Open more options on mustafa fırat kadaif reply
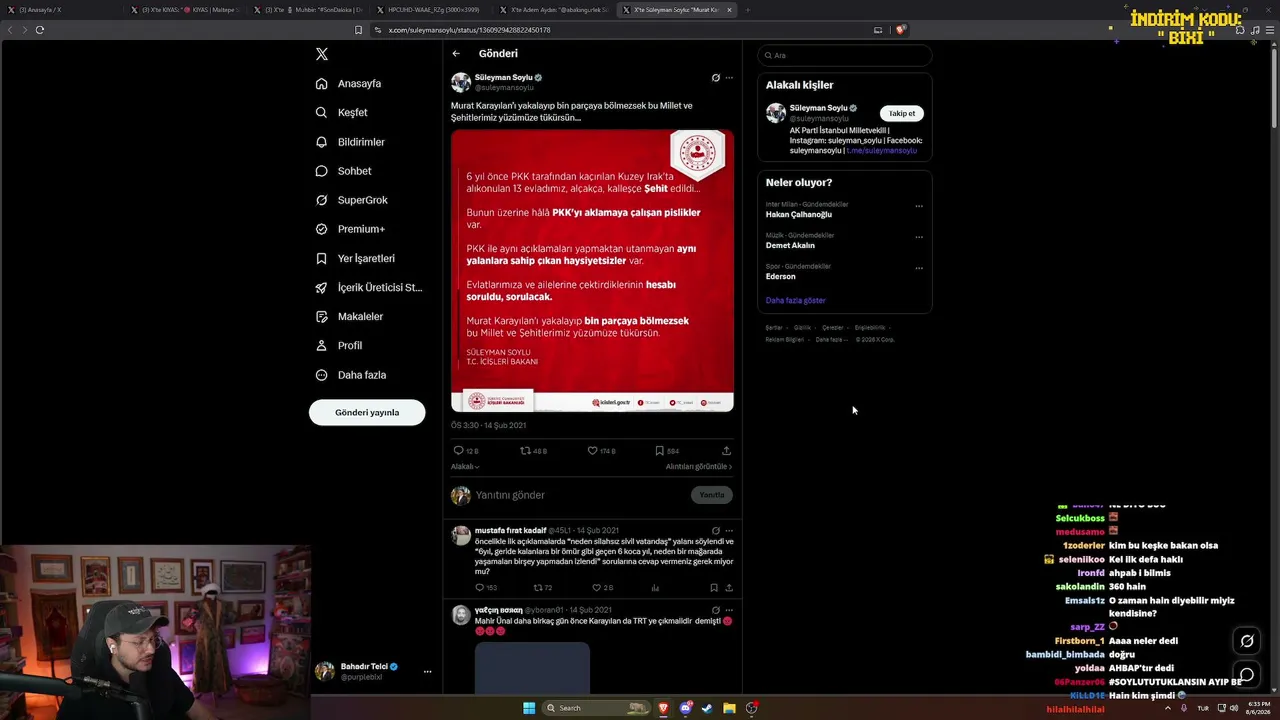 click(729, 531)
